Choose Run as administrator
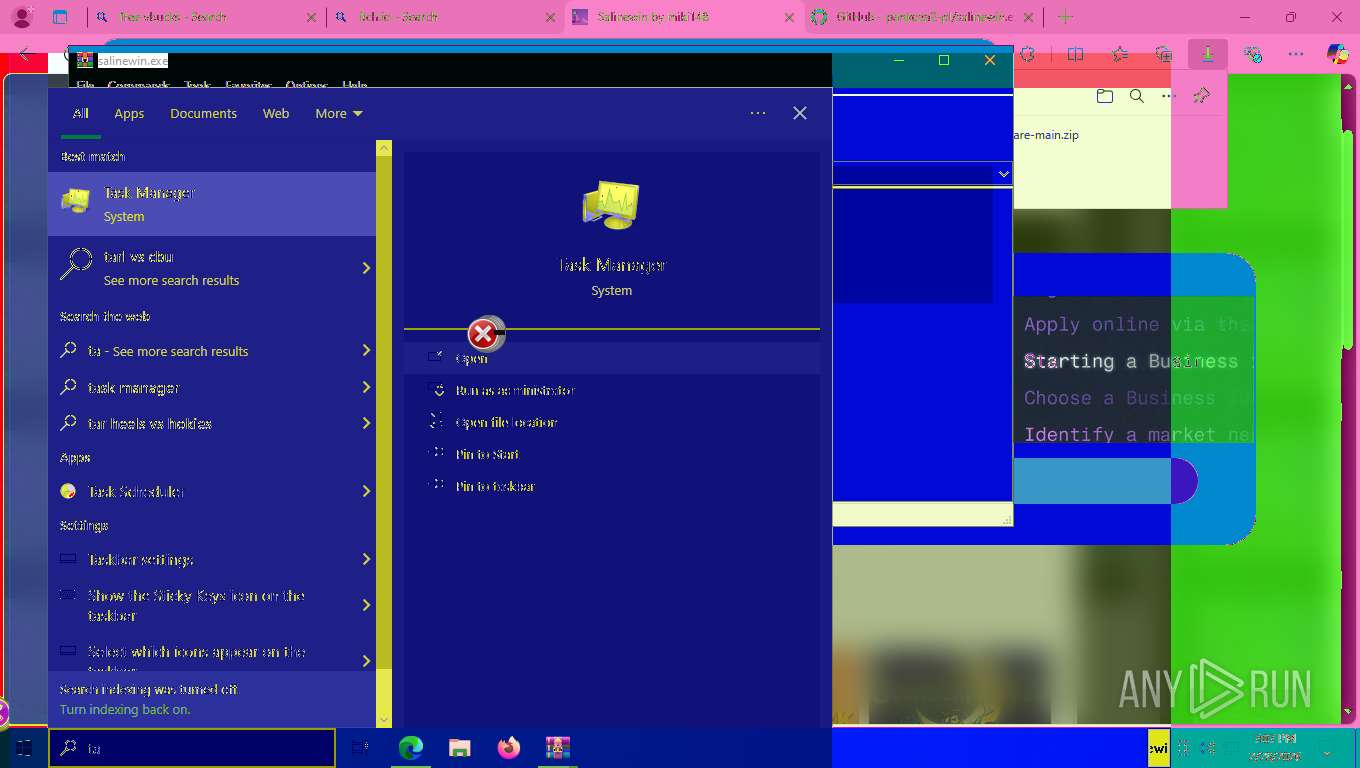1360x768 pixels. click(612, 390)
